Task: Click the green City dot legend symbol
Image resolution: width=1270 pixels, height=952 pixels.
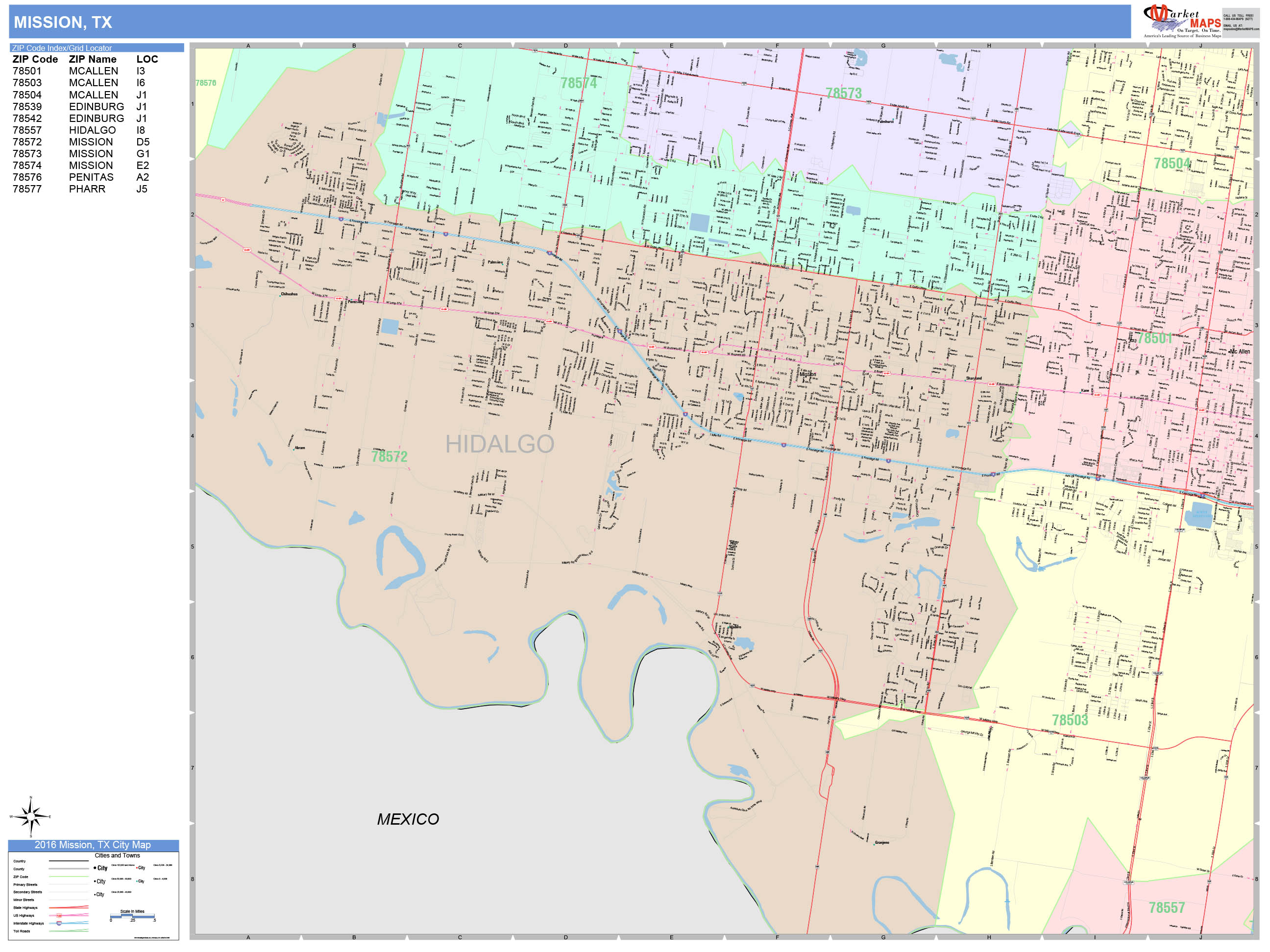Action: (137, 881)
